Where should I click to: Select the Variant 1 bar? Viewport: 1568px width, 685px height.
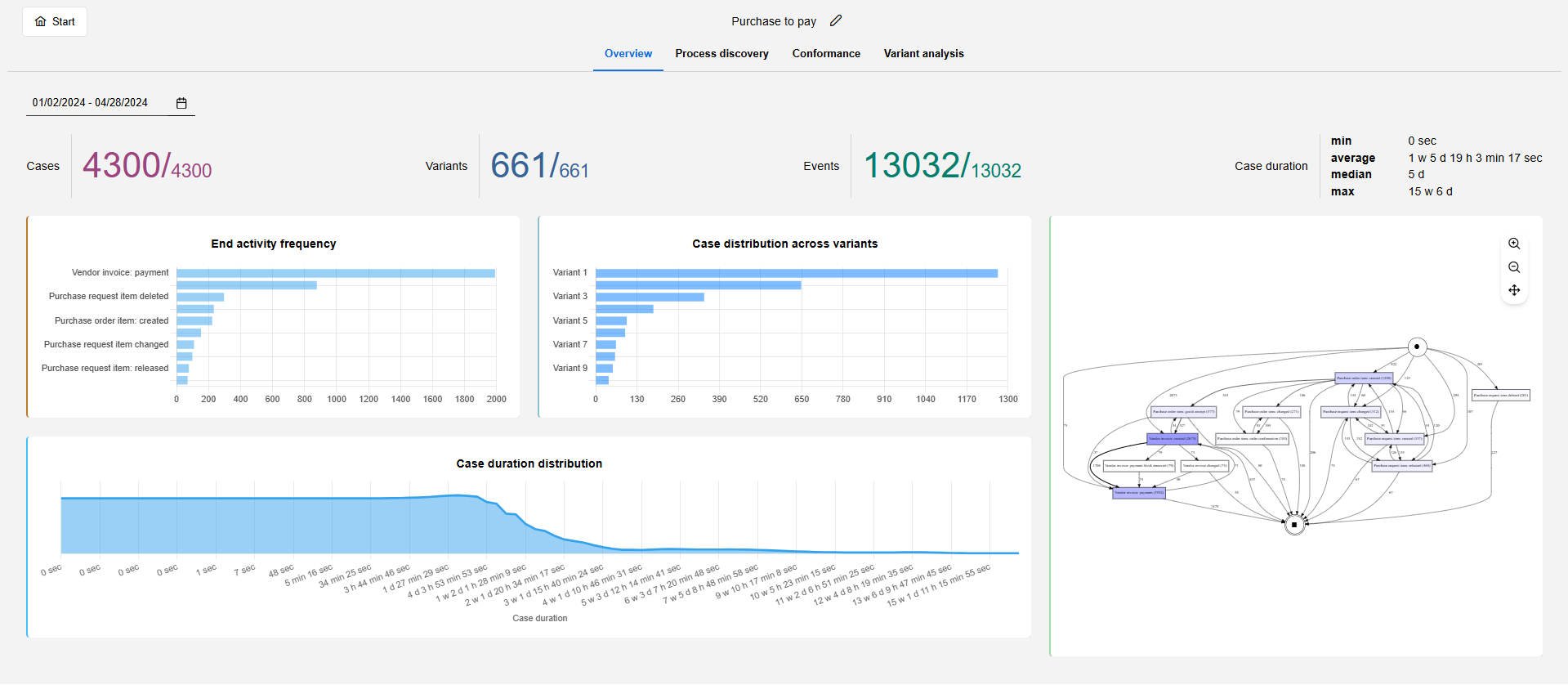click(797, 273)
